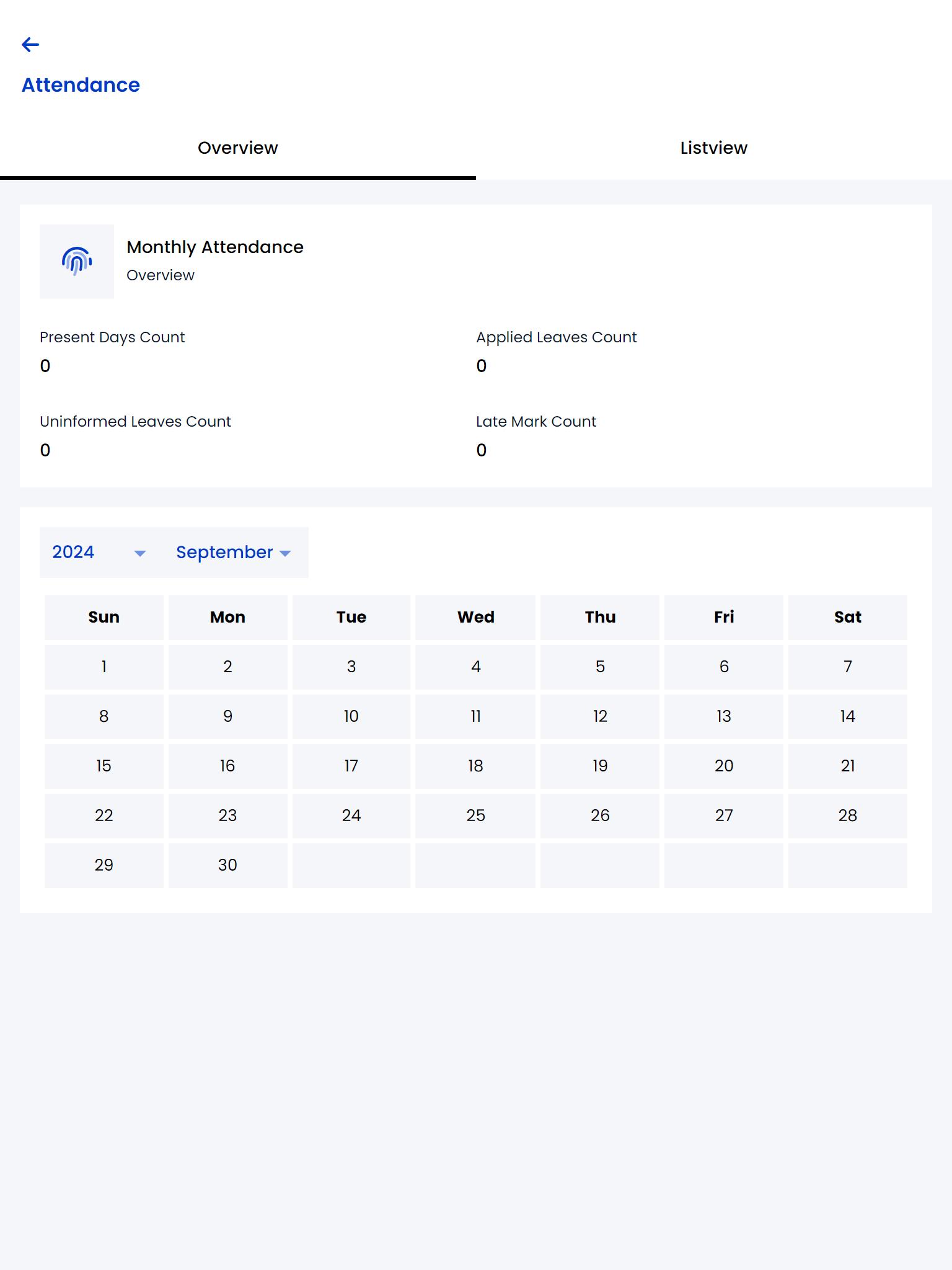Select September 3 in calendar
The height and width of the screenshot is (1270, 952).
pyautogui.click(x=351, y=667)
